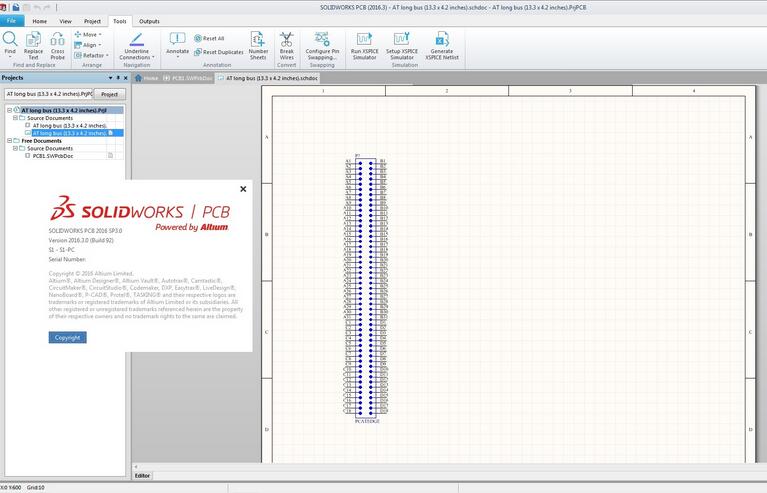This screenshot has height=493, width=767.
Task: Open the Projects panel options dropdown arrow
Action: pos(111,78)
